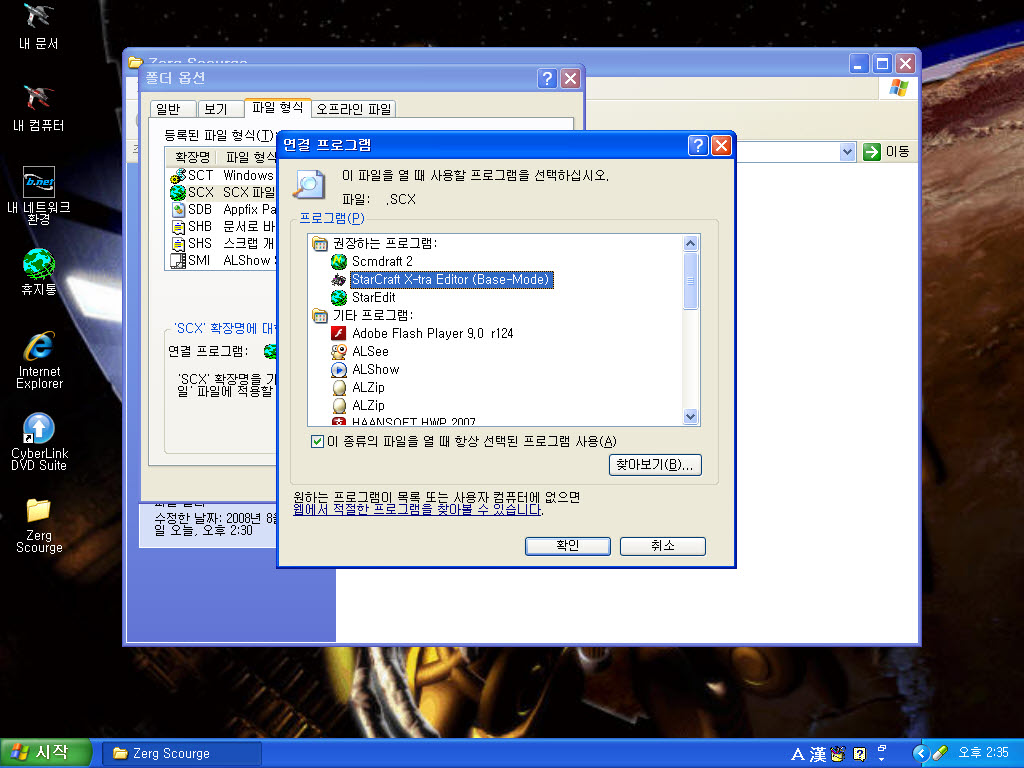1024x768 pixels.
Task: Open 내 컴퓨터 desktop icon
Action: click(x=39, y=108)
